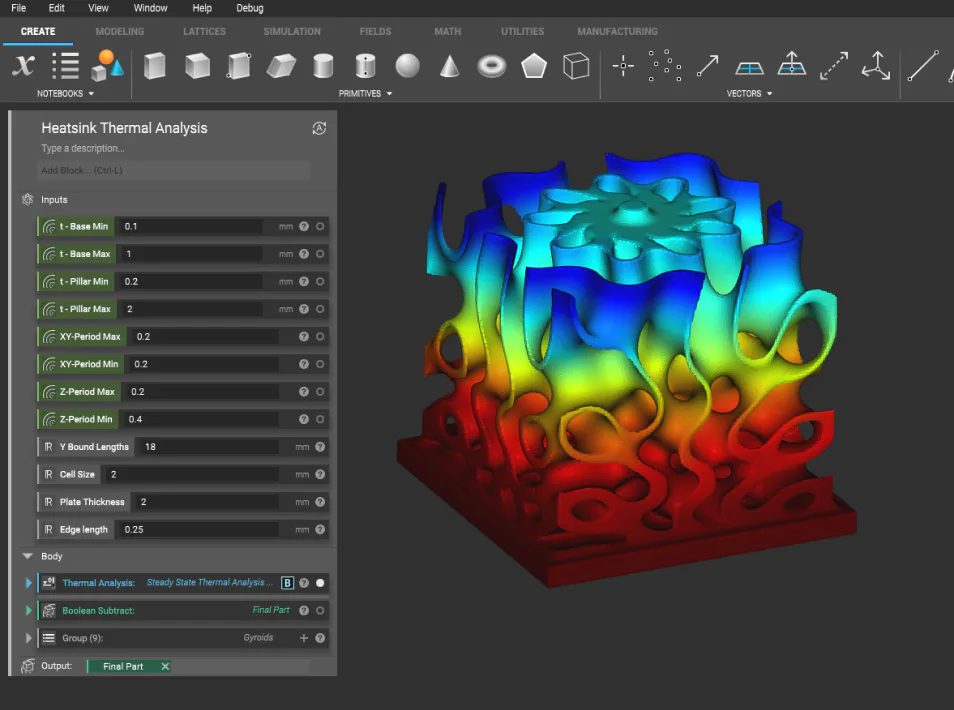Choose the Point Map dotted vectors icon
954x710 pixels.
coord(664,65)
